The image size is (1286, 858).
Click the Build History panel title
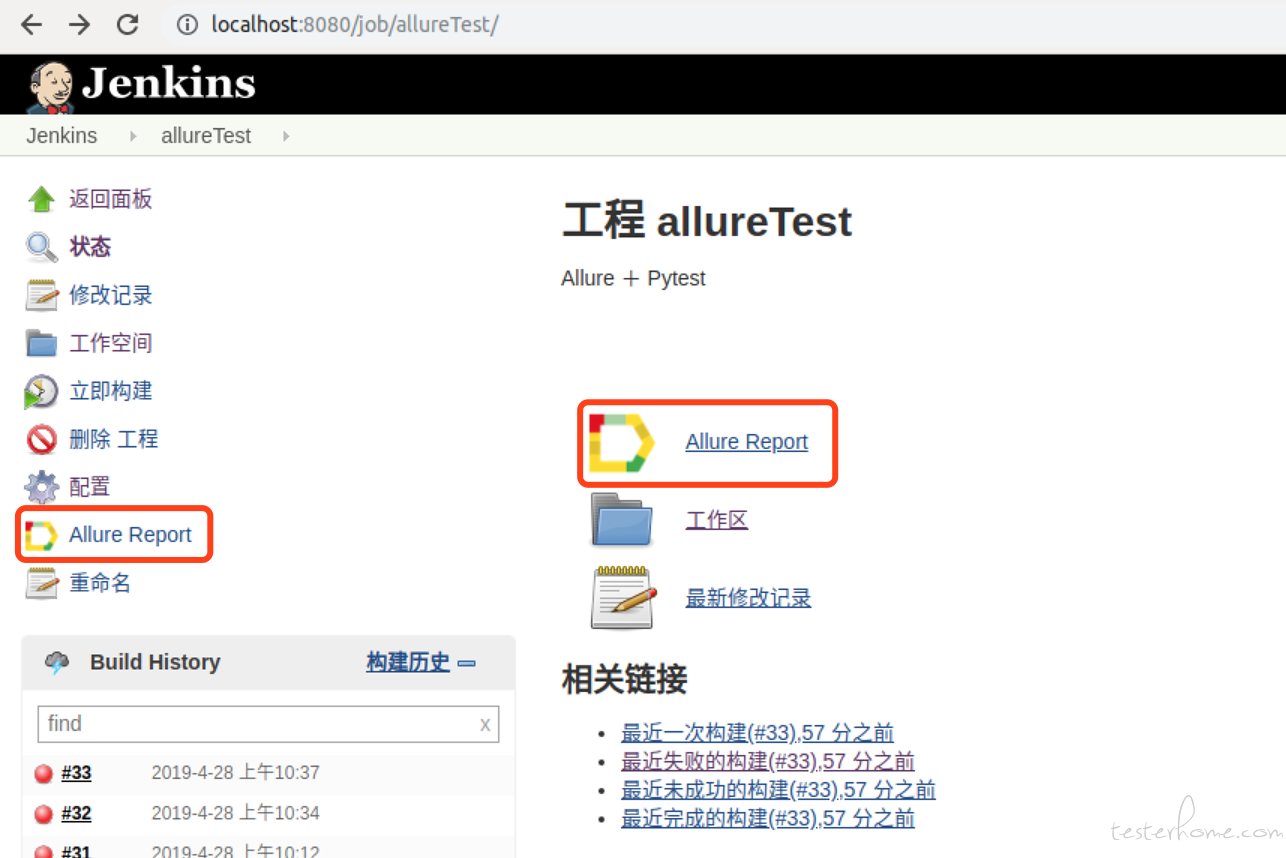155,662
